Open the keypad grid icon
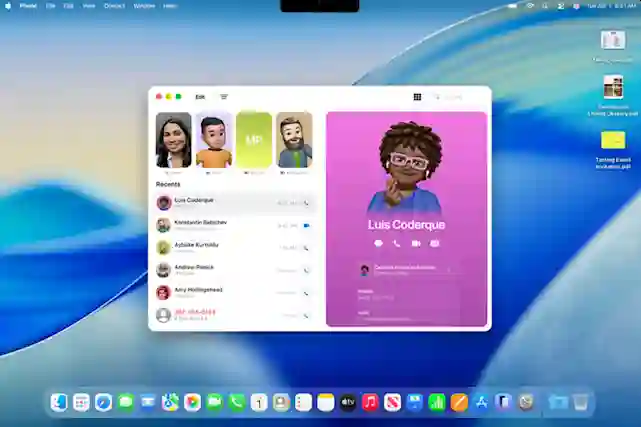641x427 pixels. click(417, 97)
